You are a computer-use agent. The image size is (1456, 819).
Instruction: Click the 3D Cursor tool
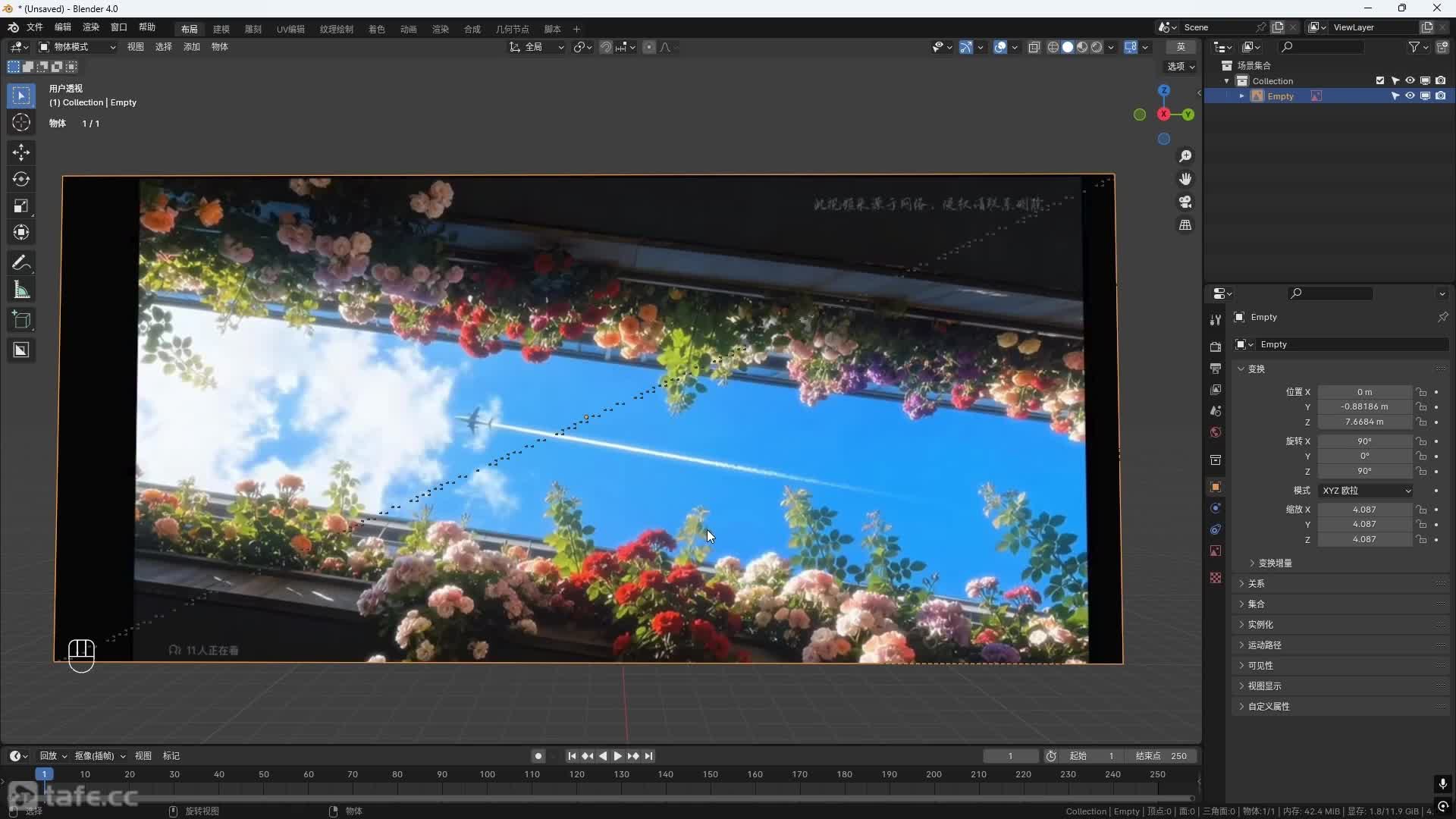point(20,123)
